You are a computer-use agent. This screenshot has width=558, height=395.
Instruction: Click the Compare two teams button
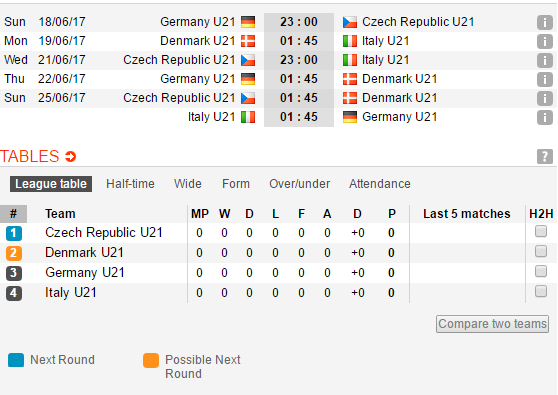pos(492,324)
